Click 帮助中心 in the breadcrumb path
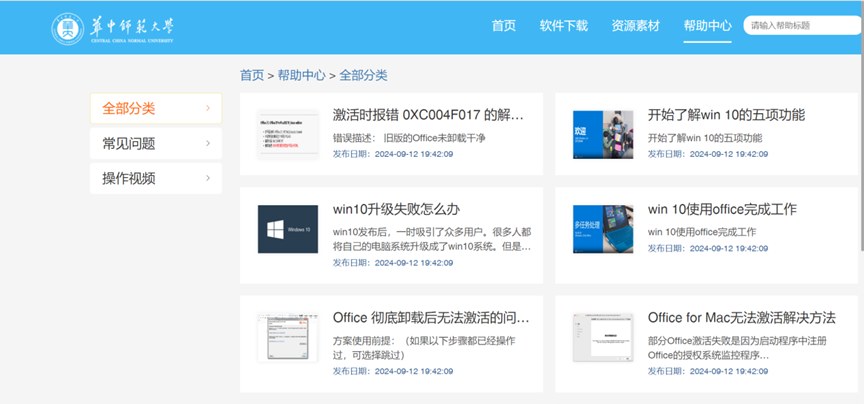This screenshot has height=404, width=864. [x=301, y=75]
